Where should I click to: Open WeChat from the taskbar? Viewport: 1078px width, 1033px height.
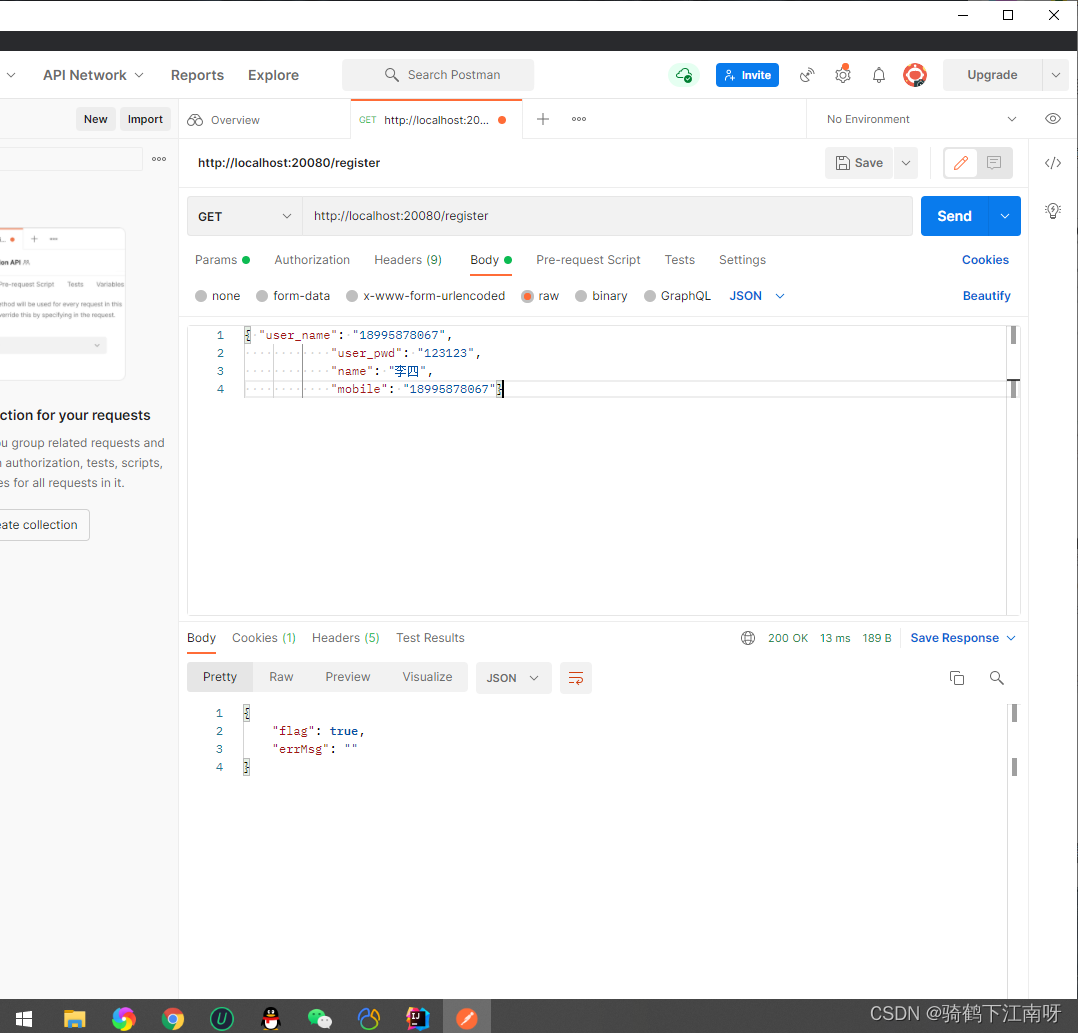pyautogui.click(x=320, y=1018)
